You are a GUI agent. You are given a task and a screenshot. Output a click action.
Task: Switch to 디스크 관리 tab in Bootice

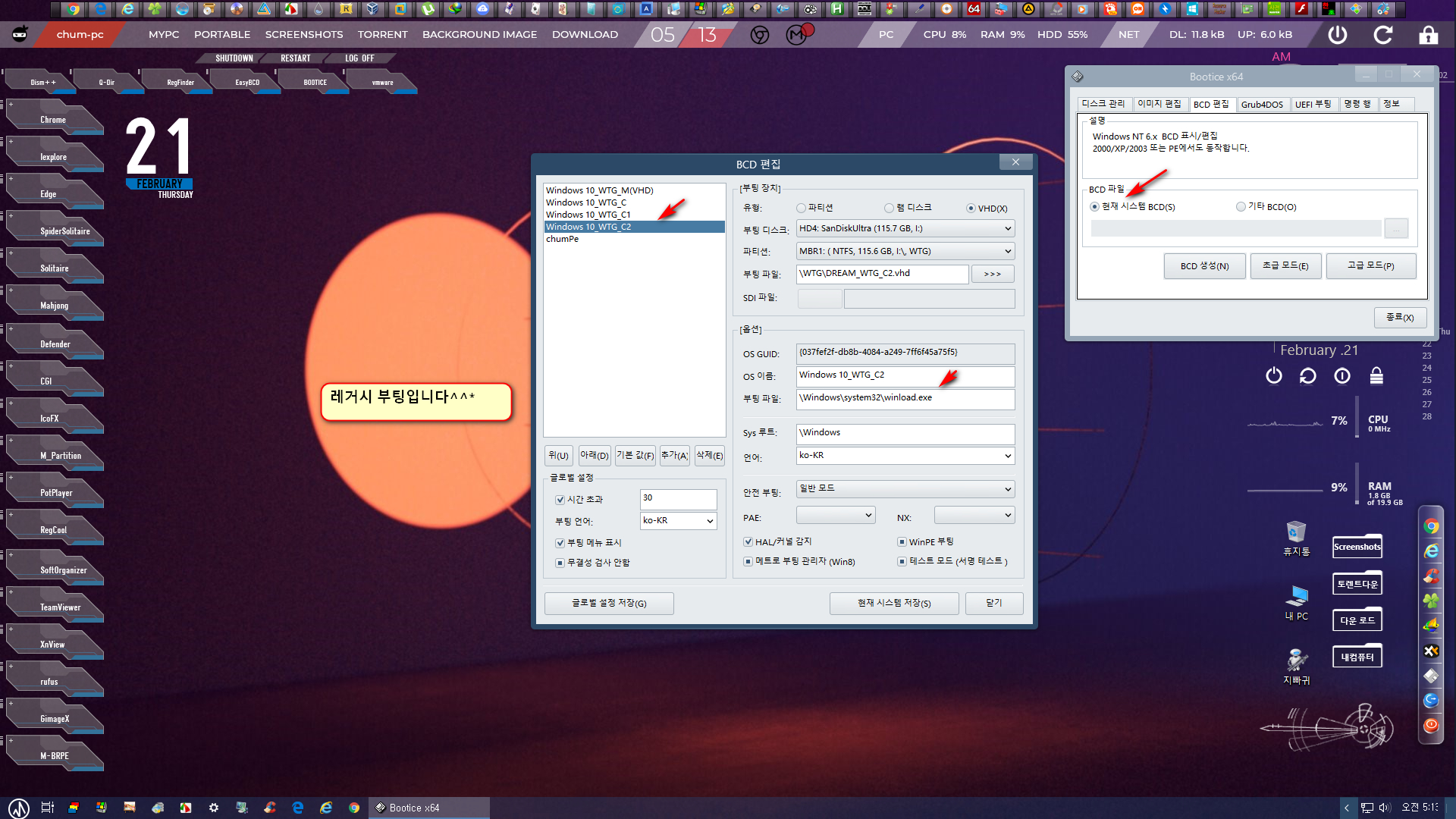click(1103, 104)
